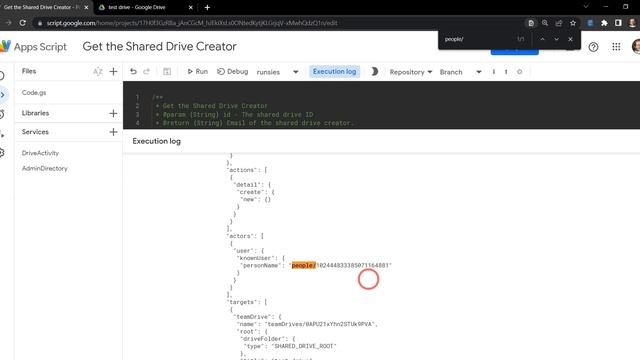Add a new file with plus icon
This screenshot has height=360, width=640.
(x=113, y=71)
